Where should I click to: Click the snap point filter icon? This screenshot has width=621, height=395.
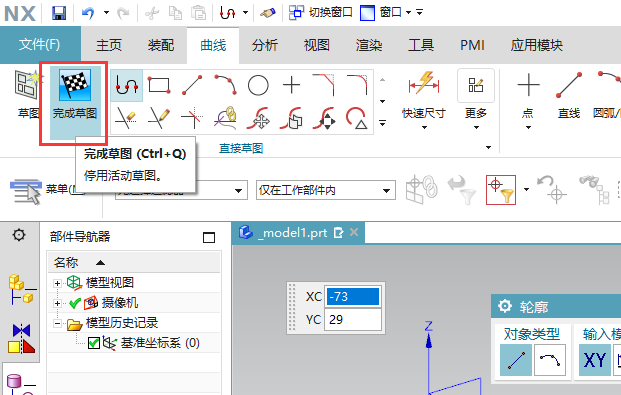[x=501, y=190]
